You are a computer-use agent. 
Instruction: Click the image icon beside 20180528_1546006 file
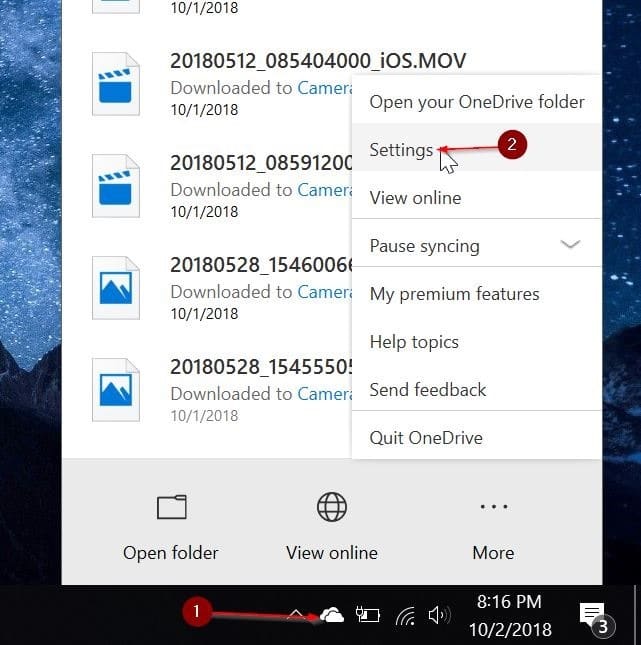[x=116, y=288]
